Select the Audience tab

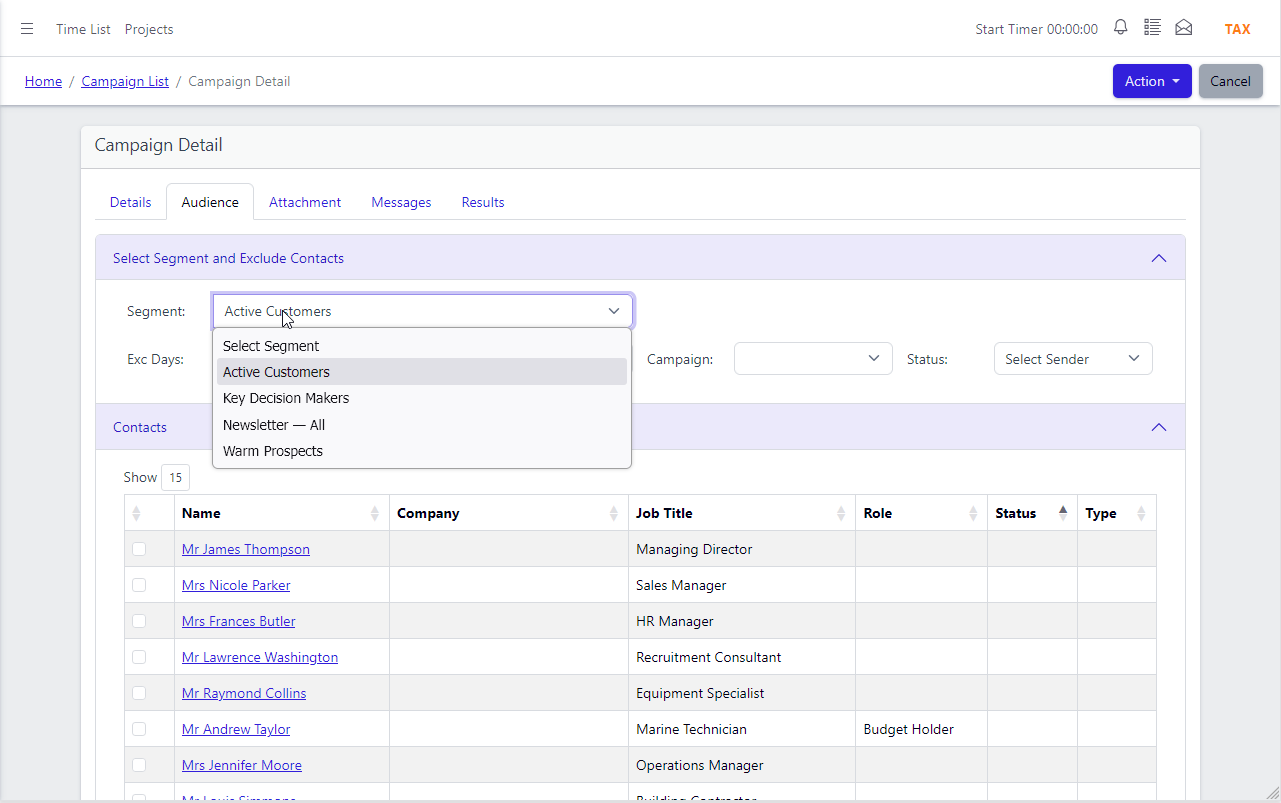[x=210, y=202]
